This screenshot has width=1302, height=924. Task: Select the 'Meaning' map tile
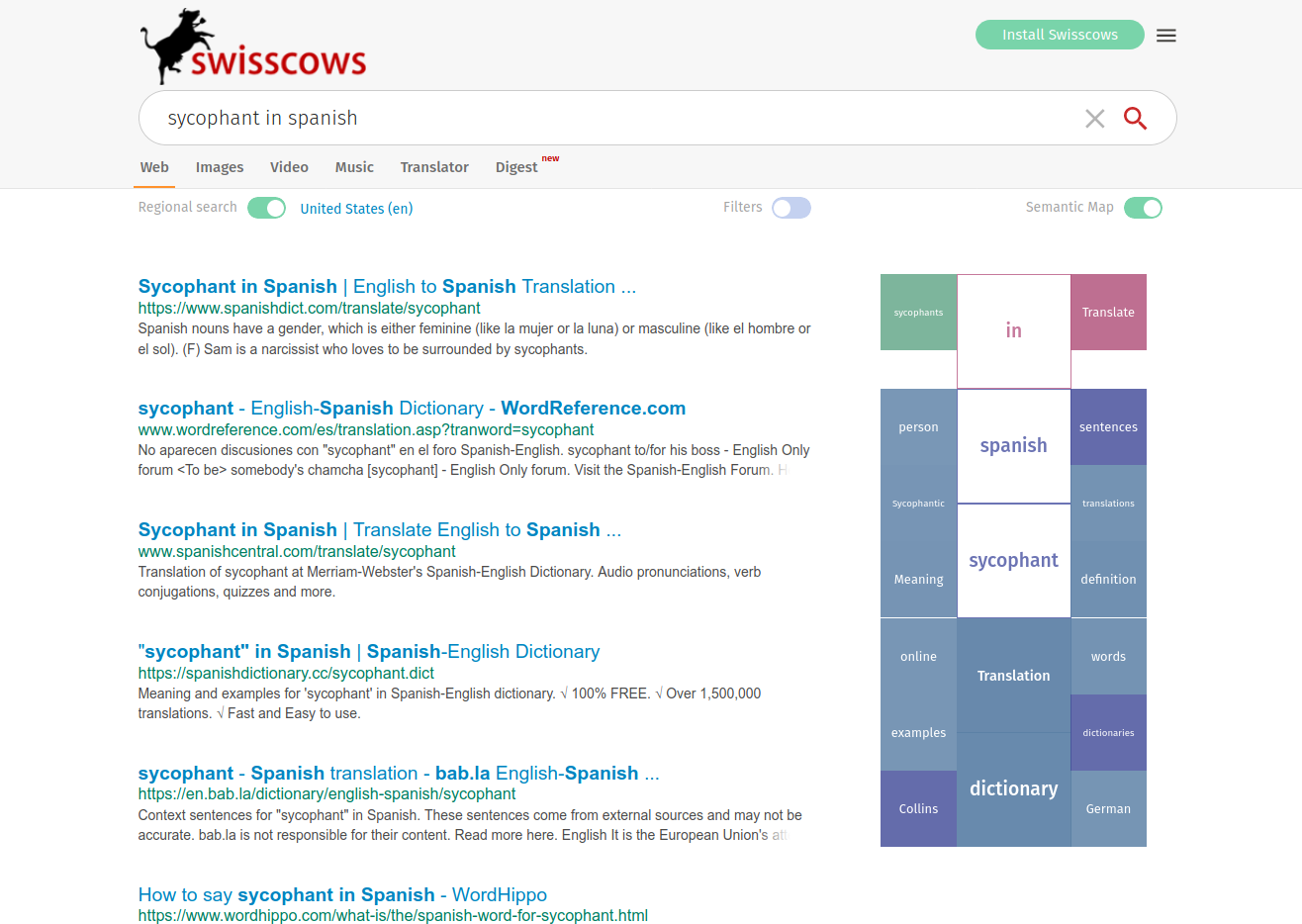pyautogui.click(x=918, y=580)
